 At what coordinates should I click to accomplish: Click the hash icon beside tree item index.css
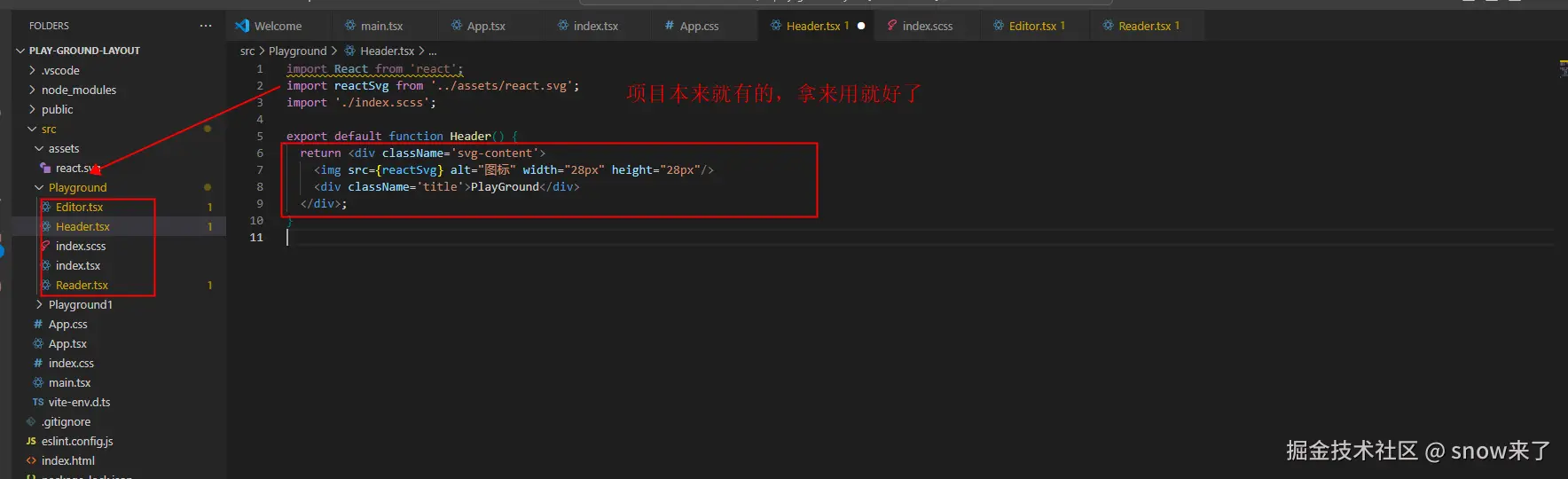coord(38,363)
